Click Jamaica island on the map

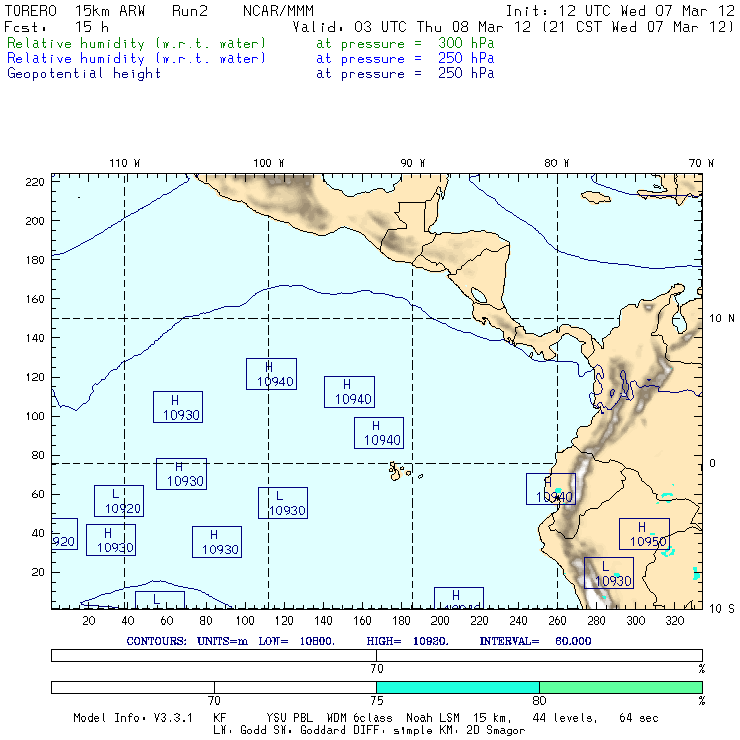click(x=596, y=197)
